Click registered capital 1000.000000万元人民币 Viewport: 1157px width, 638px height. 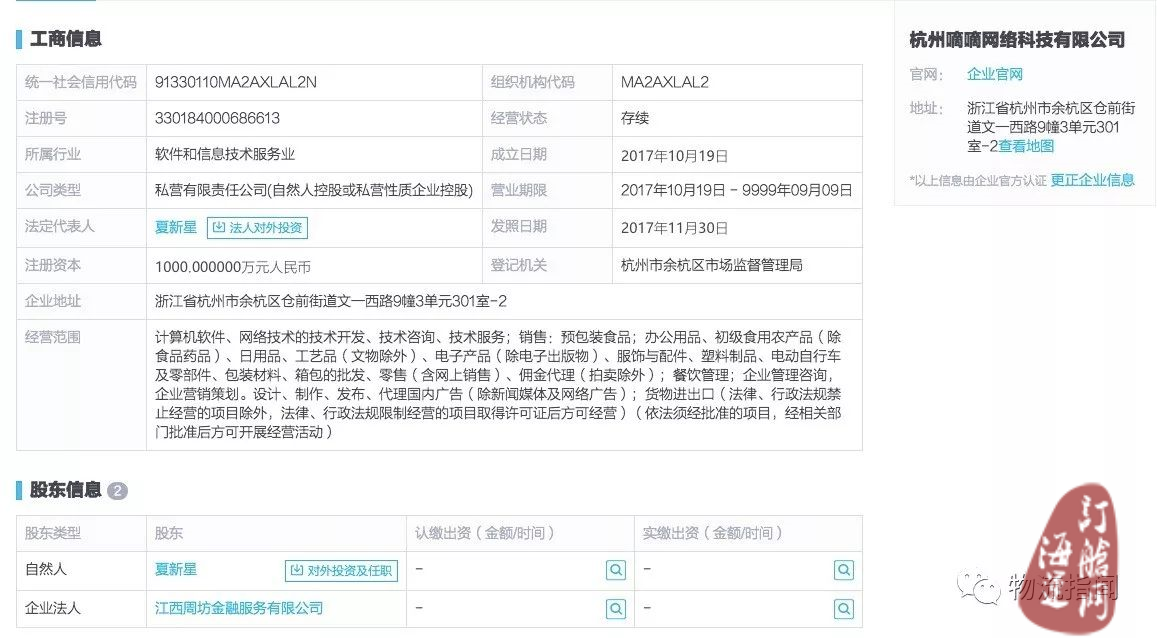pos(232,266)
